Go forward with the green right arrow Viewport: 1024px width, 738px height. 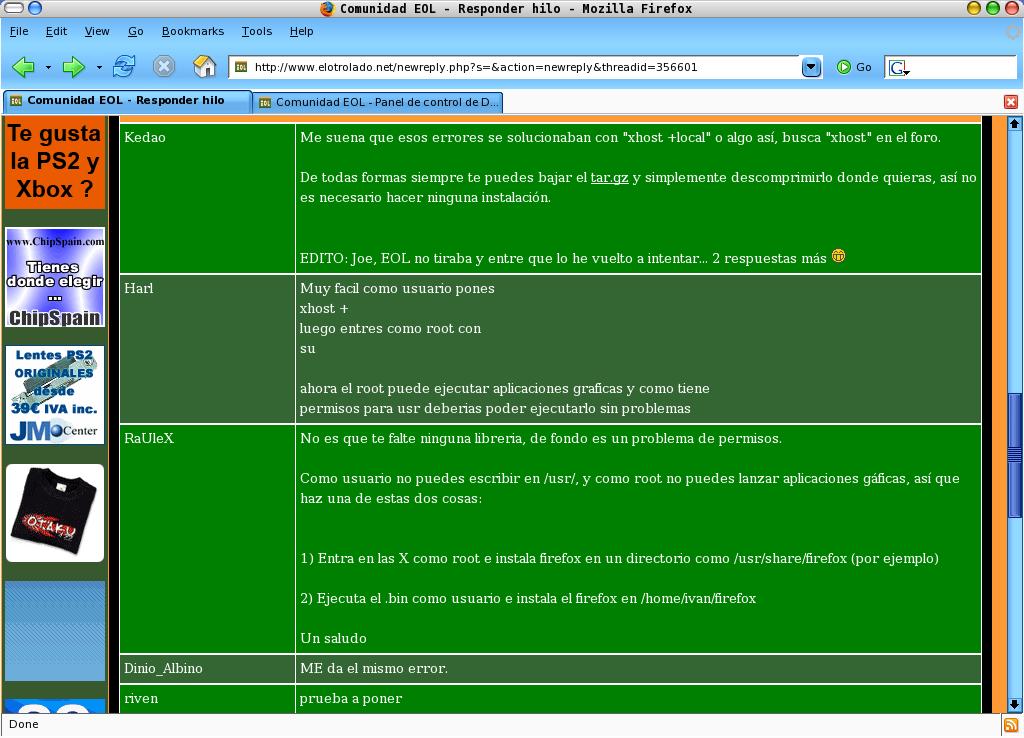coord(73,67)
